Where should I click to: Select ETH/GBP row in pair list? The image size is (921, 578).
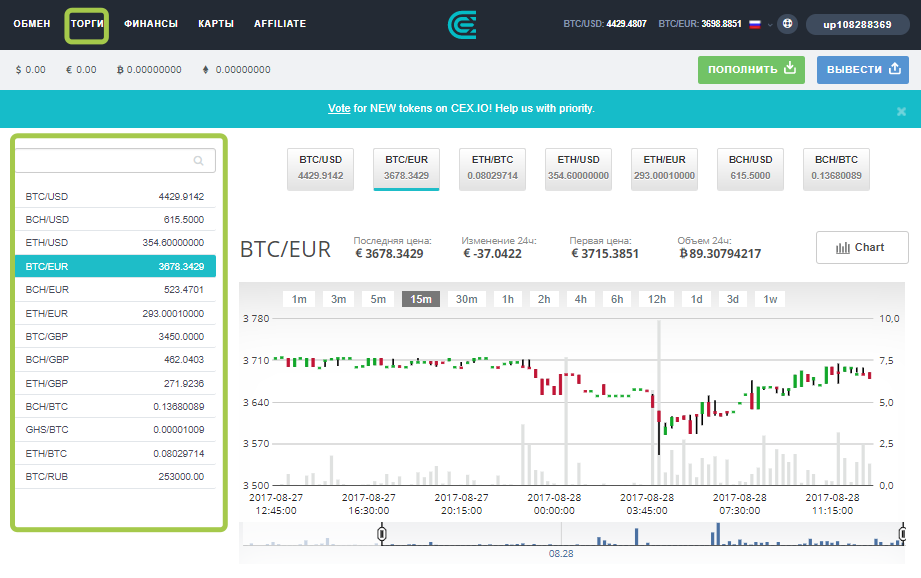tap(115, 383)
